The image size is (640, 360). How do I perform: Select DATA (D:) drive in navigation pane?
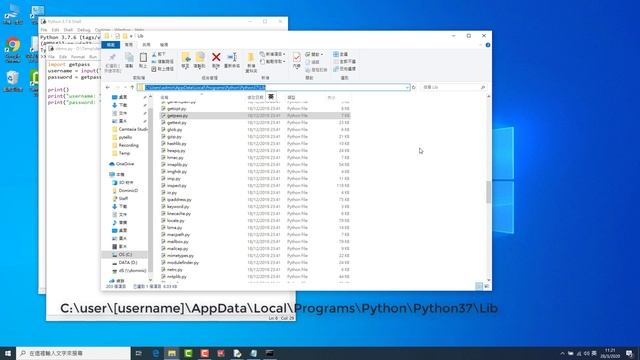coord(127,262)
